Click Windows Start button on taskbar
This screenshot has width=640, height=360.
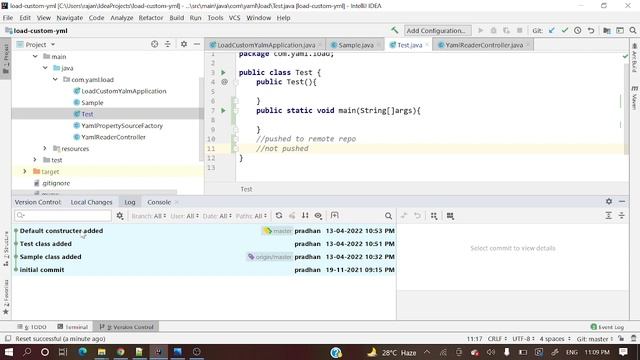[9, 352]
